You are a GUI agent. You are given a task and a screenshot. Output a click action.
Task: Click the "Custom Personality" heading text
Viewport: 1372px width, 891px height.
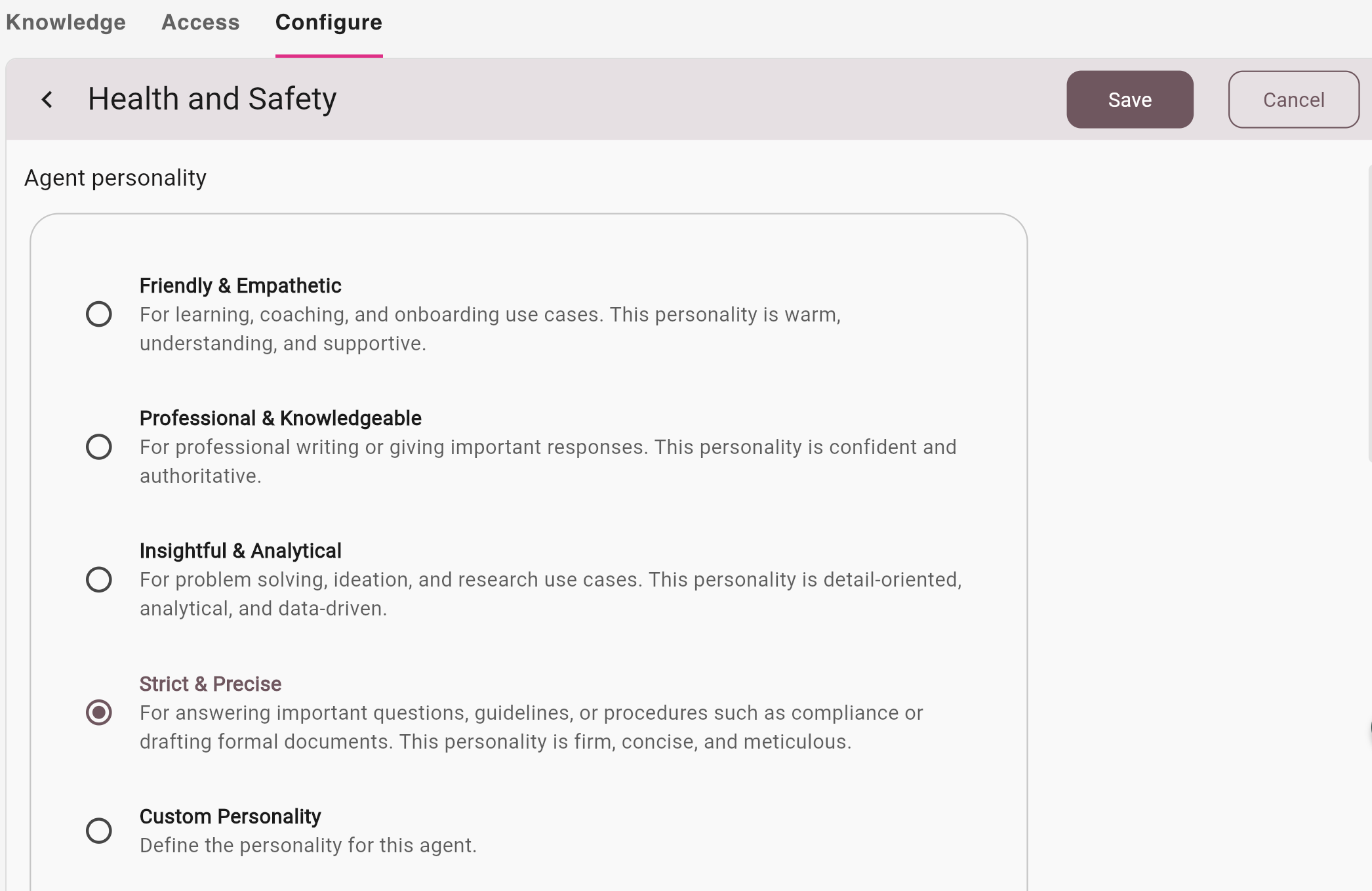tap(230, 817)
